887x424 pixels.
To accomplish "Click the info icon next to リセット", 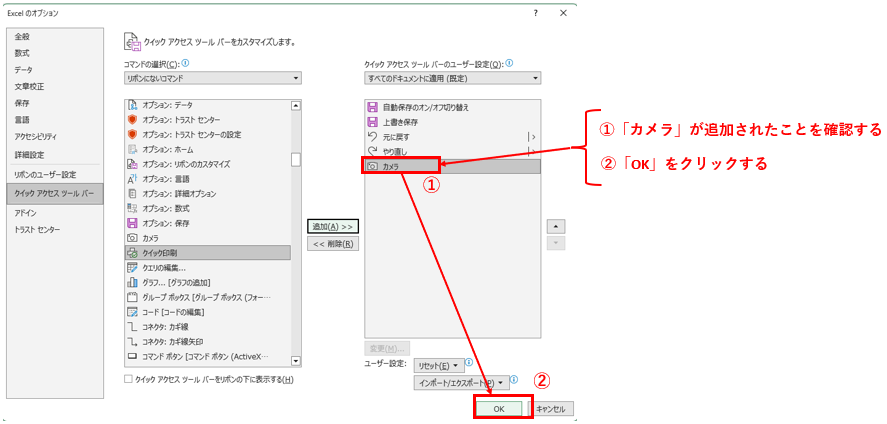I will point(469,362).
